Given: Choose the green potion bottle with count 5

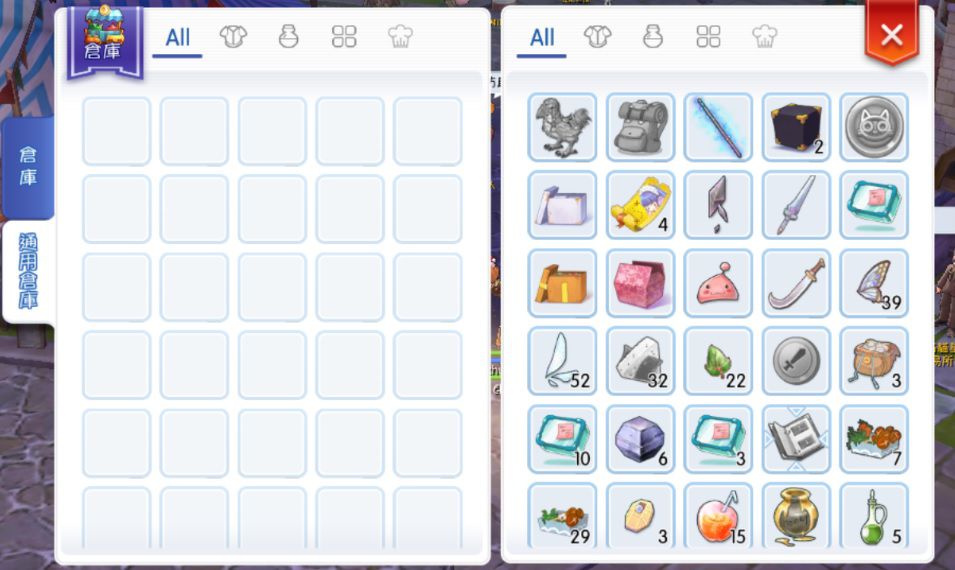Looking at the screenshot, I should click(874, 516).
